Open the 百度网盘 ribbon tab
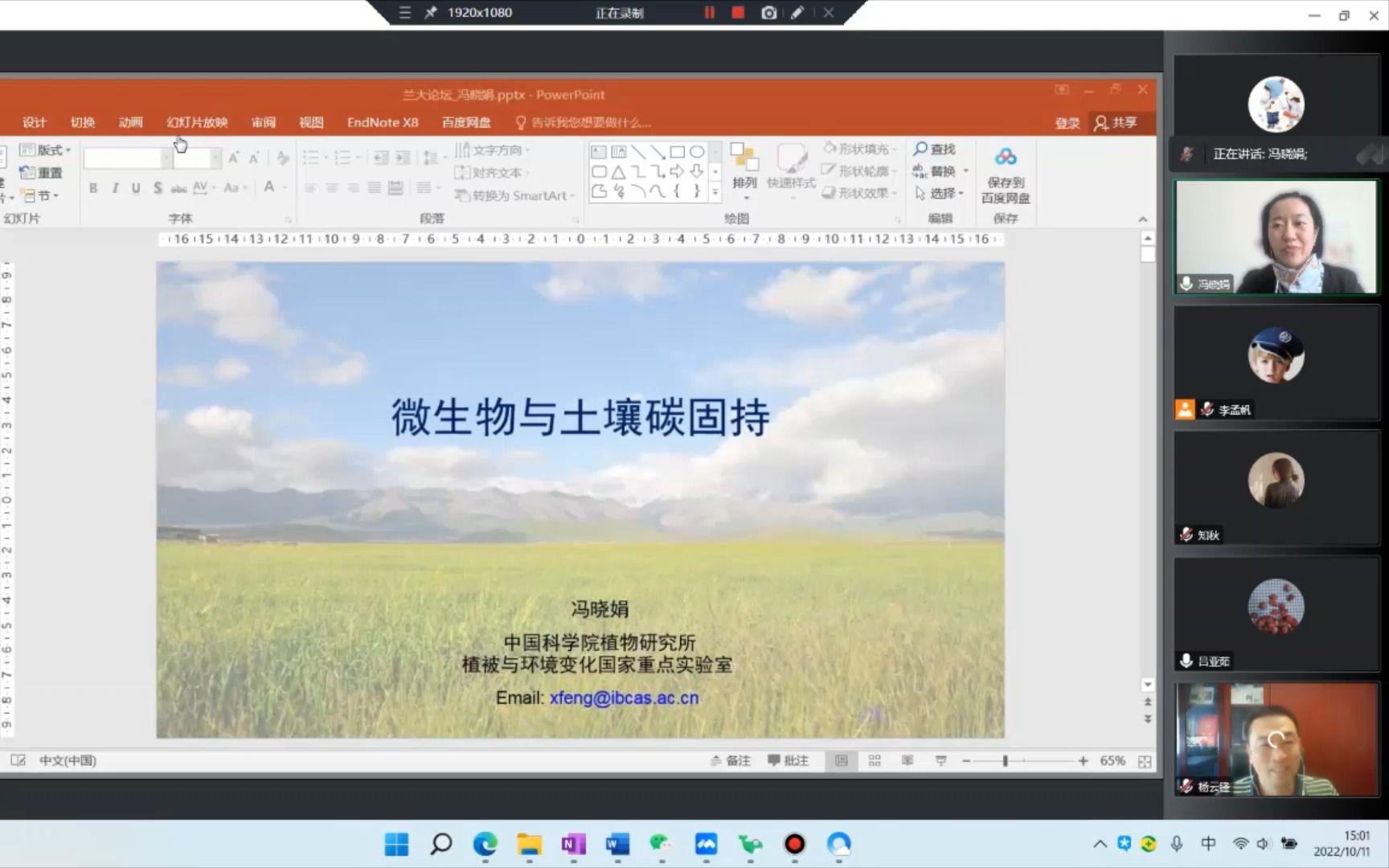 point(466,122)
